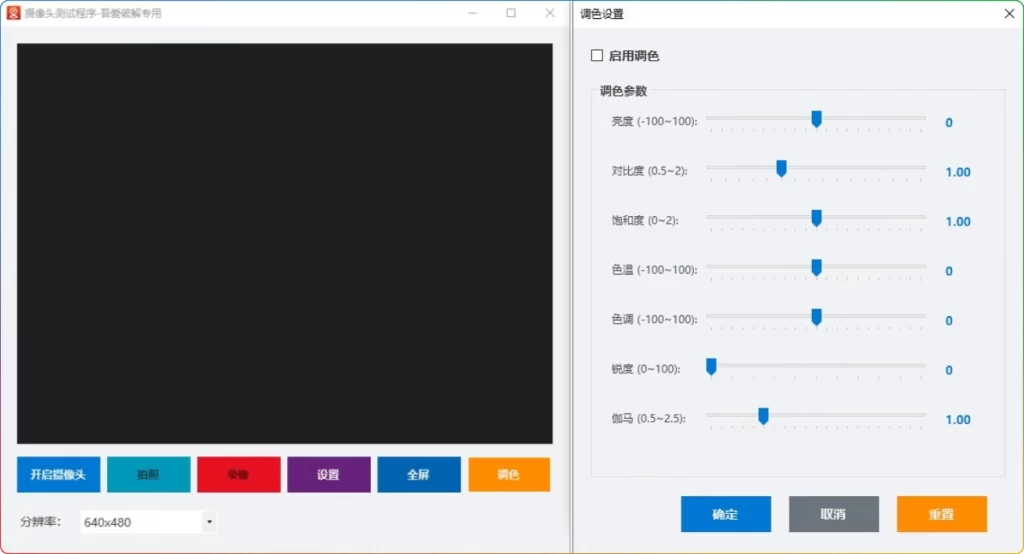This screenshot has width=1024, height=554.
Task: Click the contrast value 1.00
Action: tap(958, 172)
